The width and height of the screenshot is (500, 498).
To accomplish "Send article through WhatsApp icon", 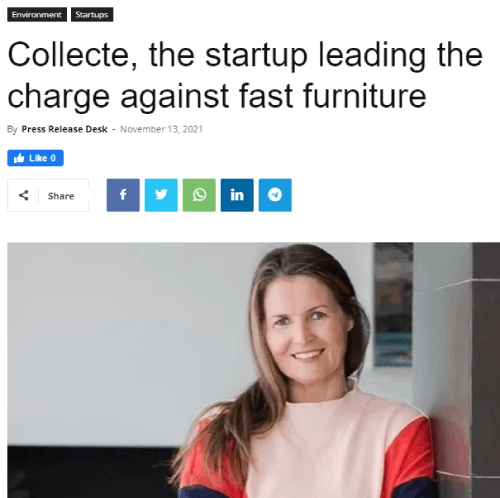I will coord(199,195).
